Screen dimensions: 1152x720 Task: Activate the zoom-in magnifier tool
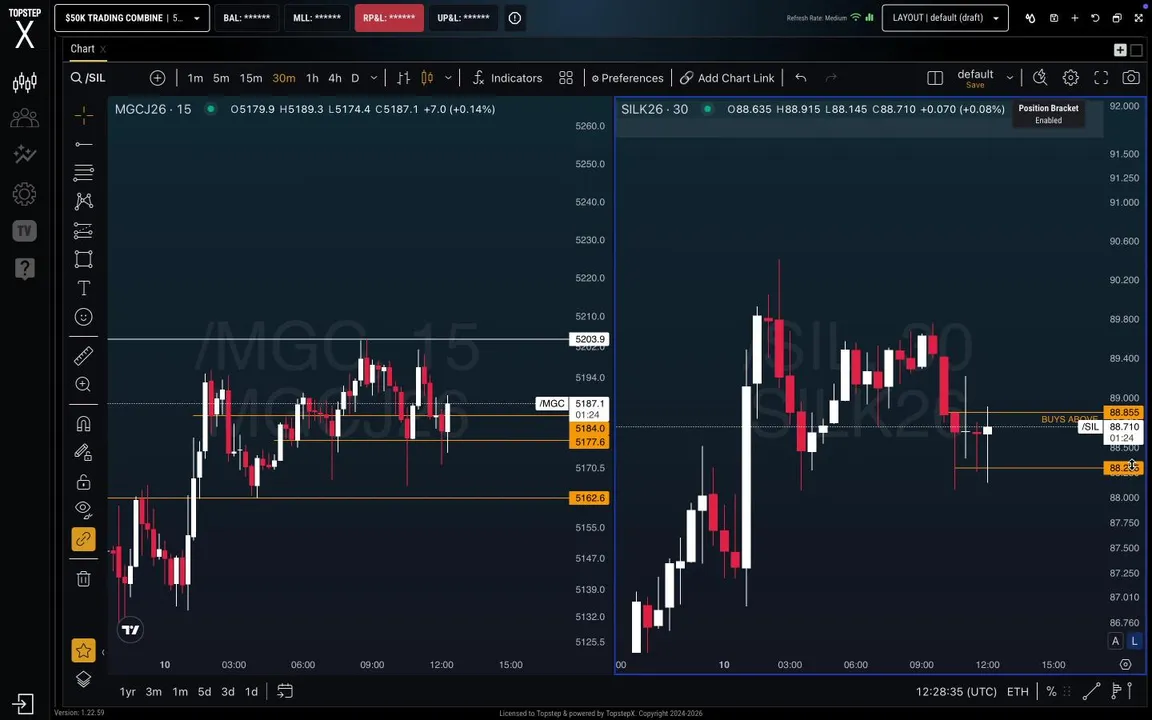tap(83, 384)
